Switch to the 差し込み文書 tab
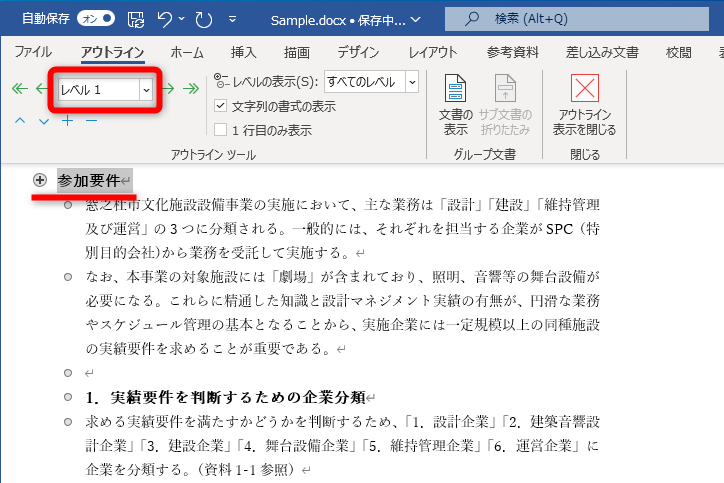This screenshot has width=724, height=483. pyautogui.click(x=602, y=53)
